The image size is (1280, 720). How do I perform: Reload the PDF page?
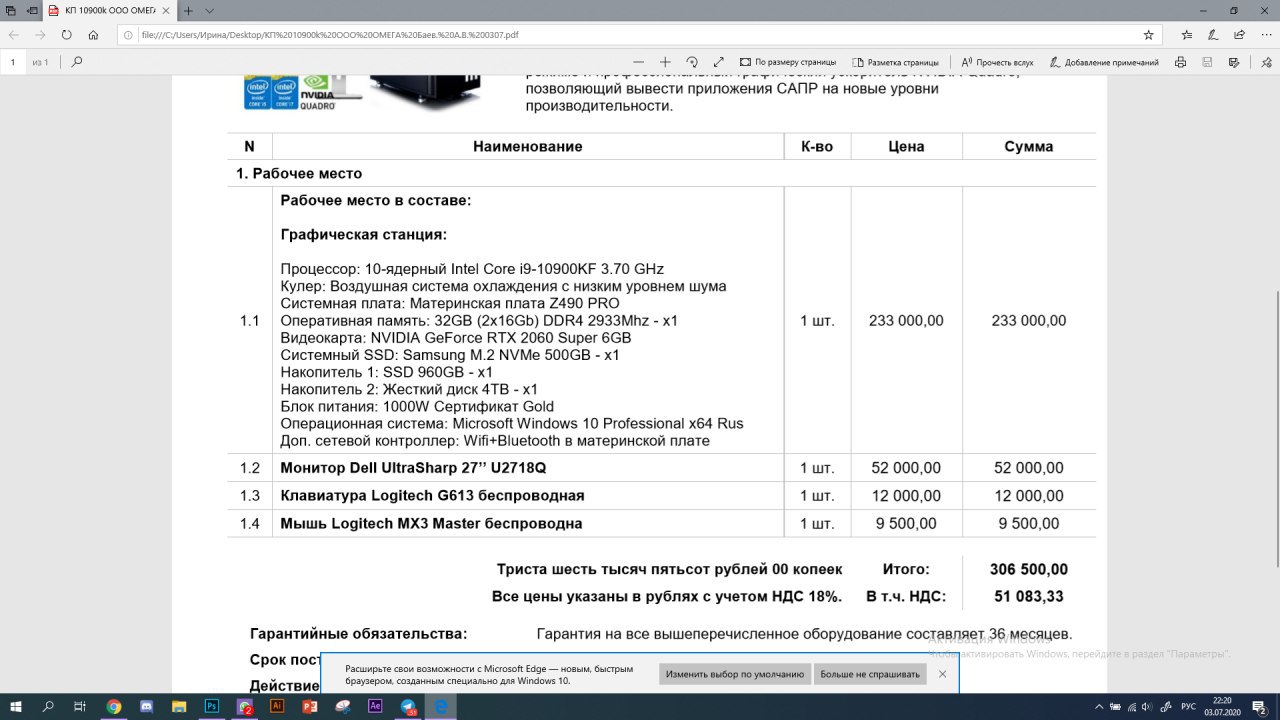click(67, 34)
